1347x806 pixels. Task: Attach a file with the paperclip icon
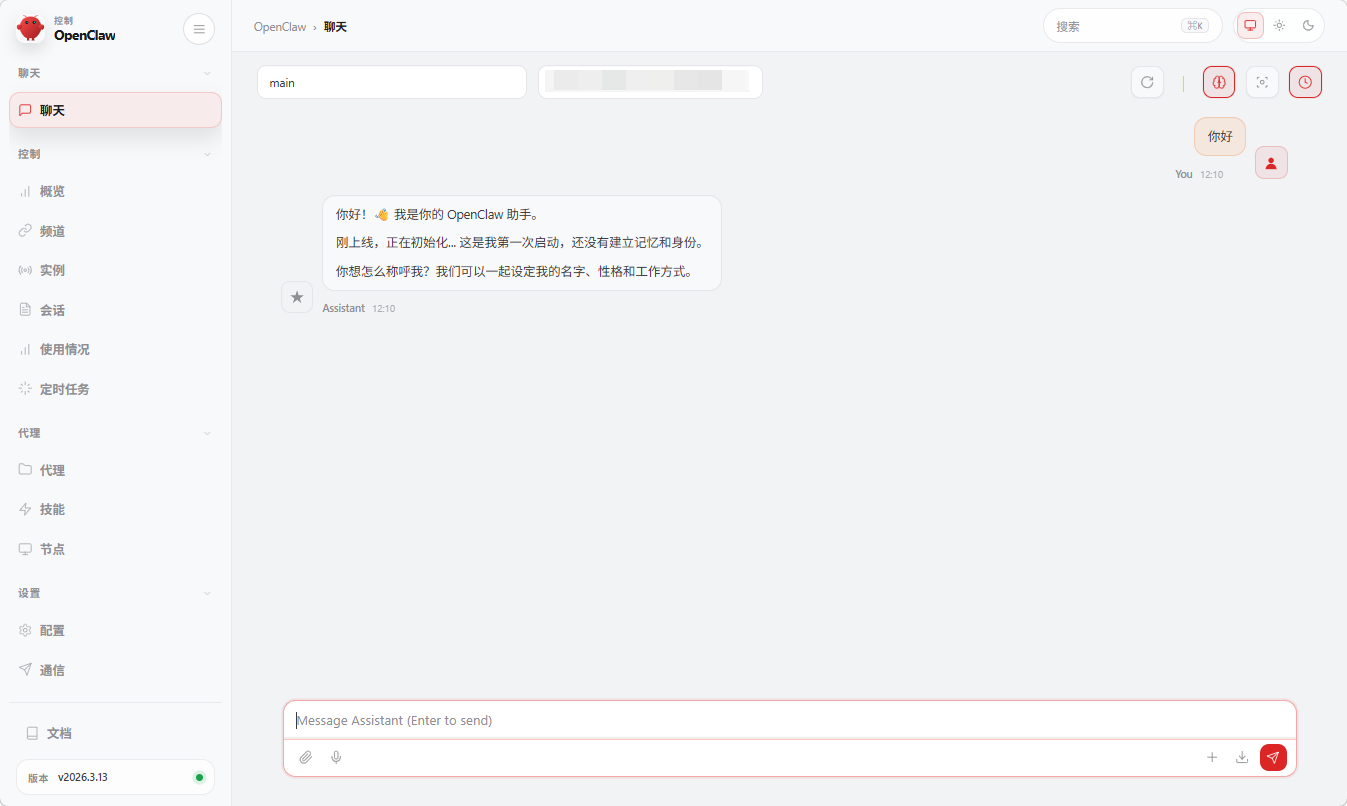[x=306, y=757]
